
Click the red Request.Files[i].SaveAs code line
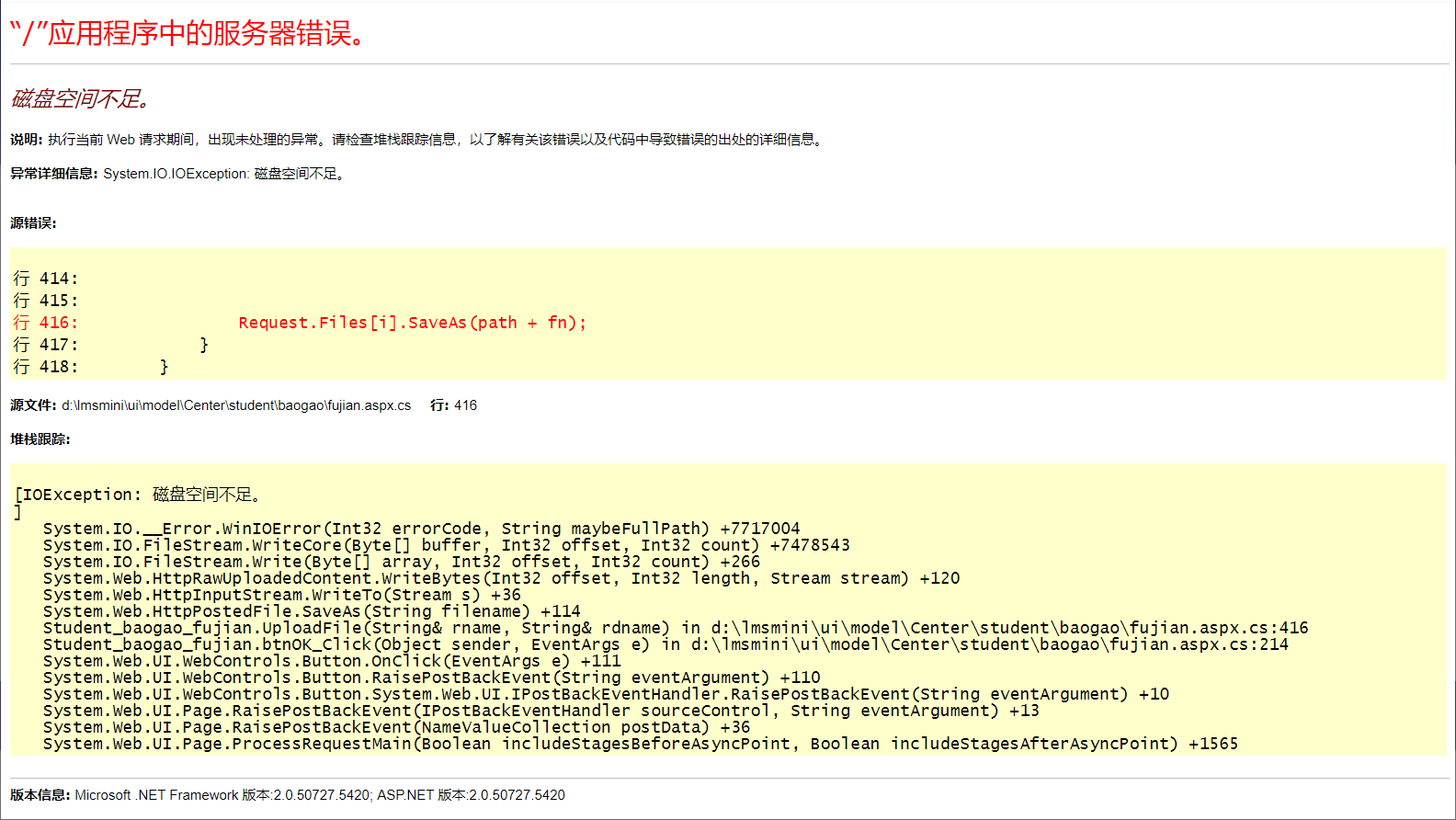pyautogui.click(x=412, y=323)
